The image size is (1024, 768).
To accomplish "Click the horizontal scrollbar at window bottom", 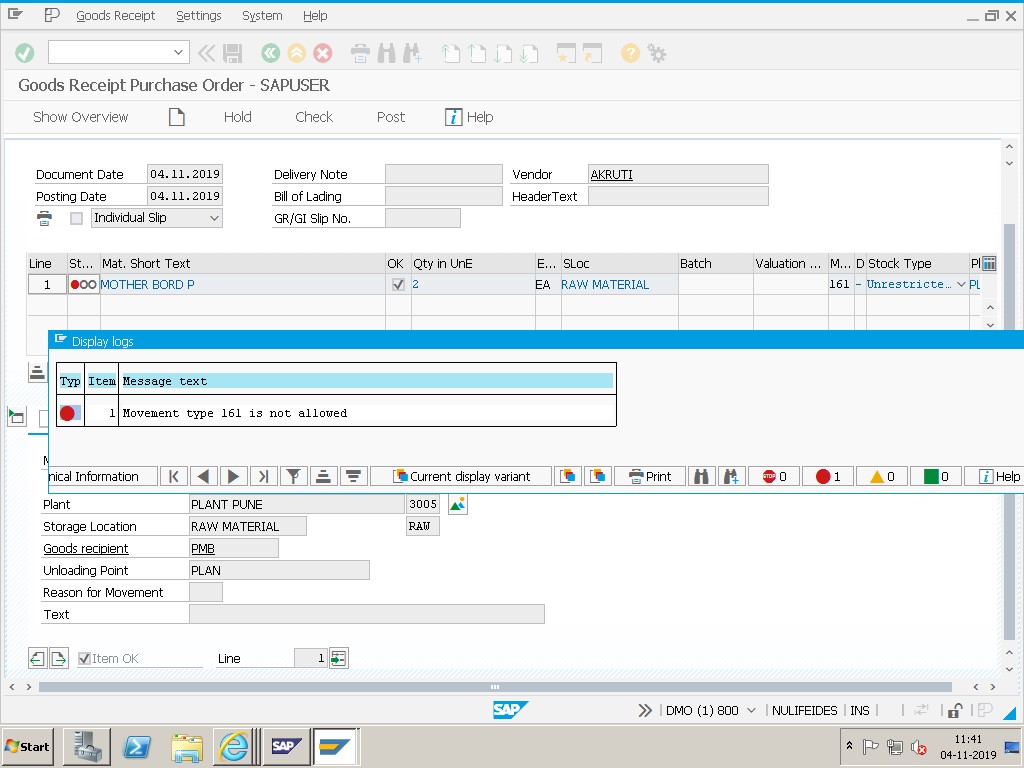I will click(x=495, y=687).
